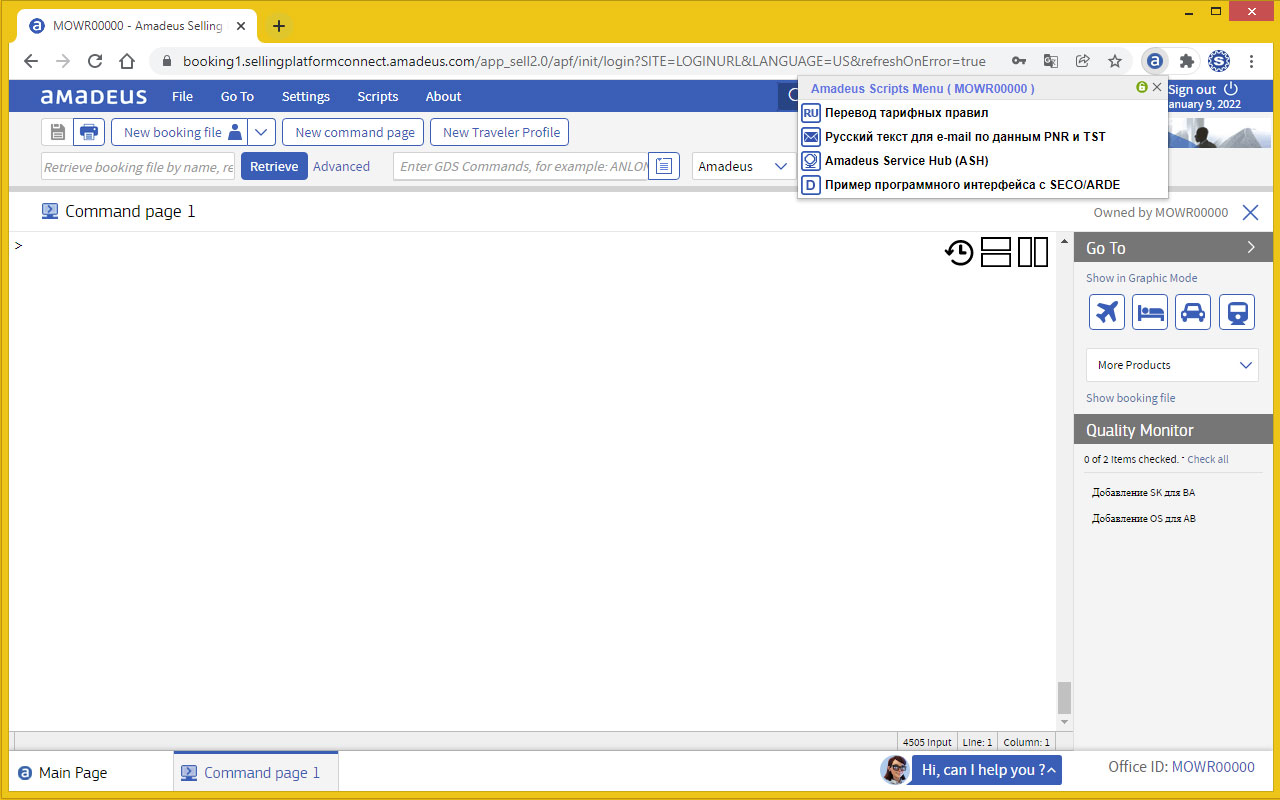Screen dimensions: 1280x800
Task: Focus the Enter GDS Commands field
Action: pyautogui.click(x=521, y=166)
